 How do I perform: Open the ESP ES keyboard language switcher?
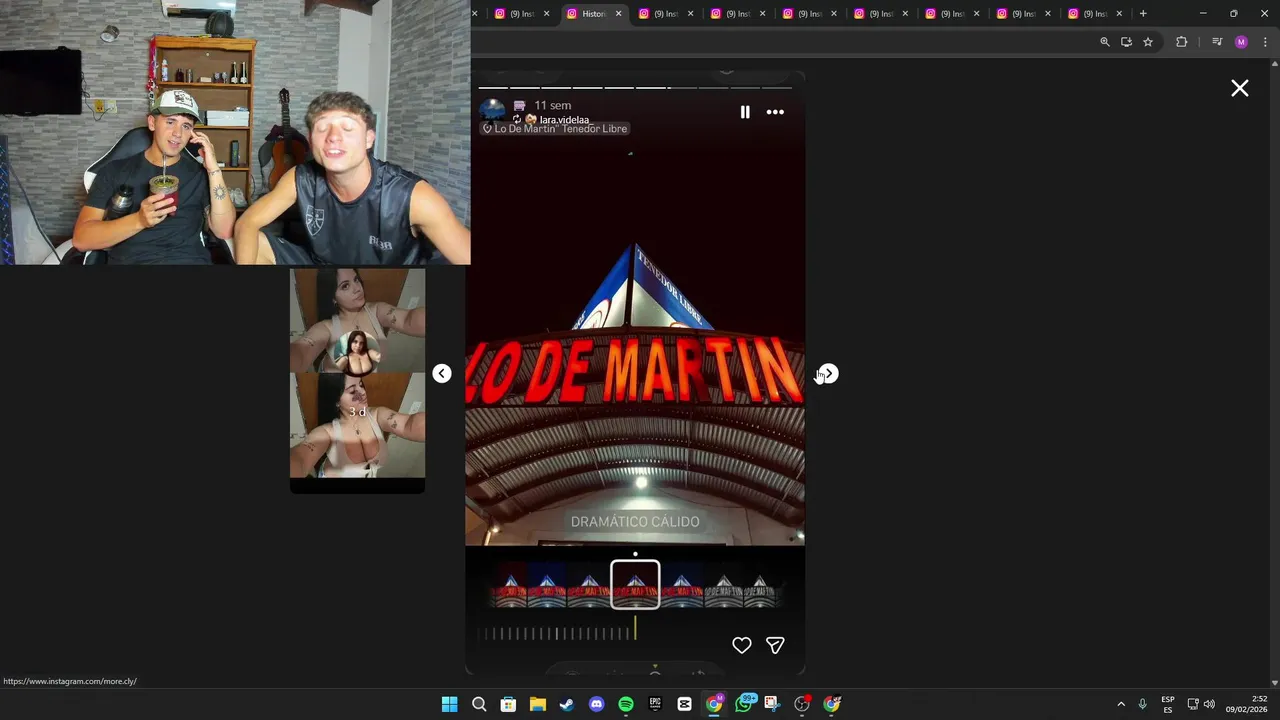point(1168,704)
